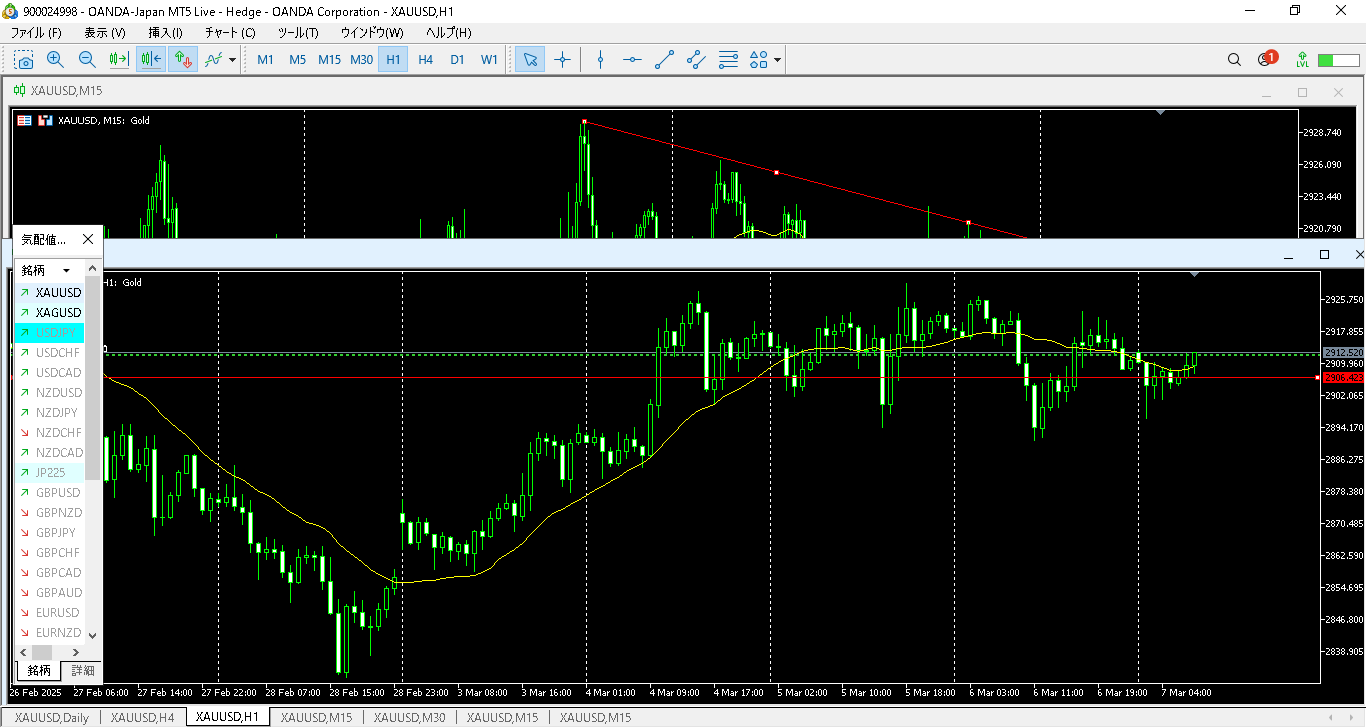The width and height of the screenshot is (1366, 728).
Task: Select the equidistant channel tool
Action: (696, 59)
